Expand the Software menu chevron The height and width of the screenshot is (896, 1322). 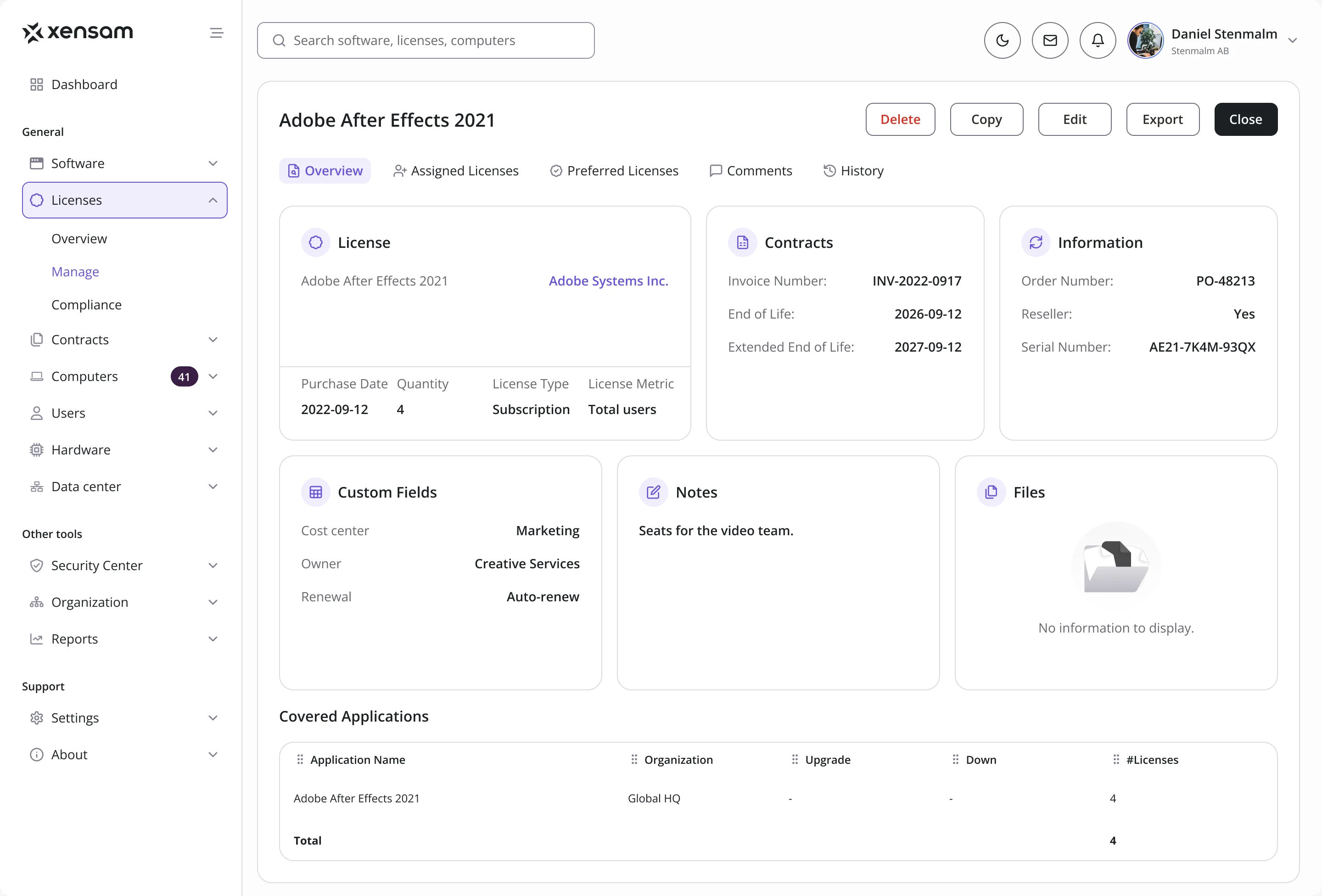point(213,163)
